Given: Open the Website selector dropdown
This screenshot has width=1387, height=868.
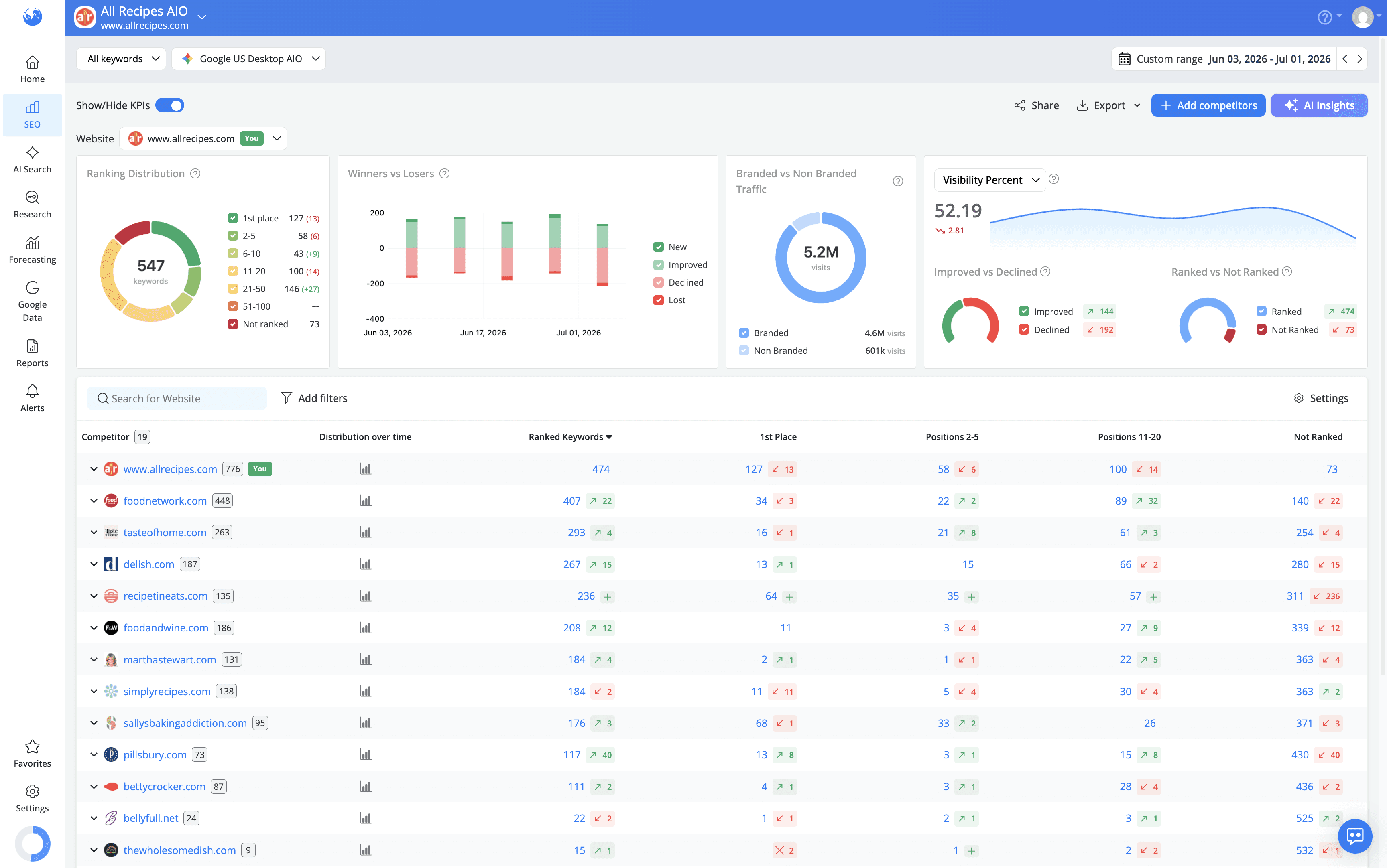Looking at the screenshot, I should tap(203, 138).
